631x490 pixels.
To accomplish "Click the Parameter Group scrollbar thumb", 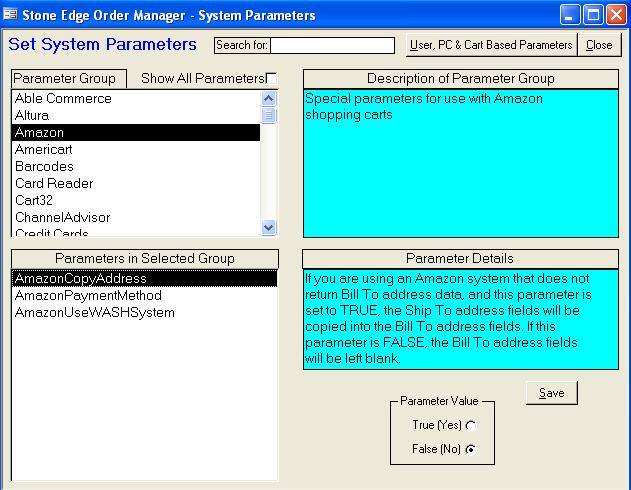I will pos(268,115).
